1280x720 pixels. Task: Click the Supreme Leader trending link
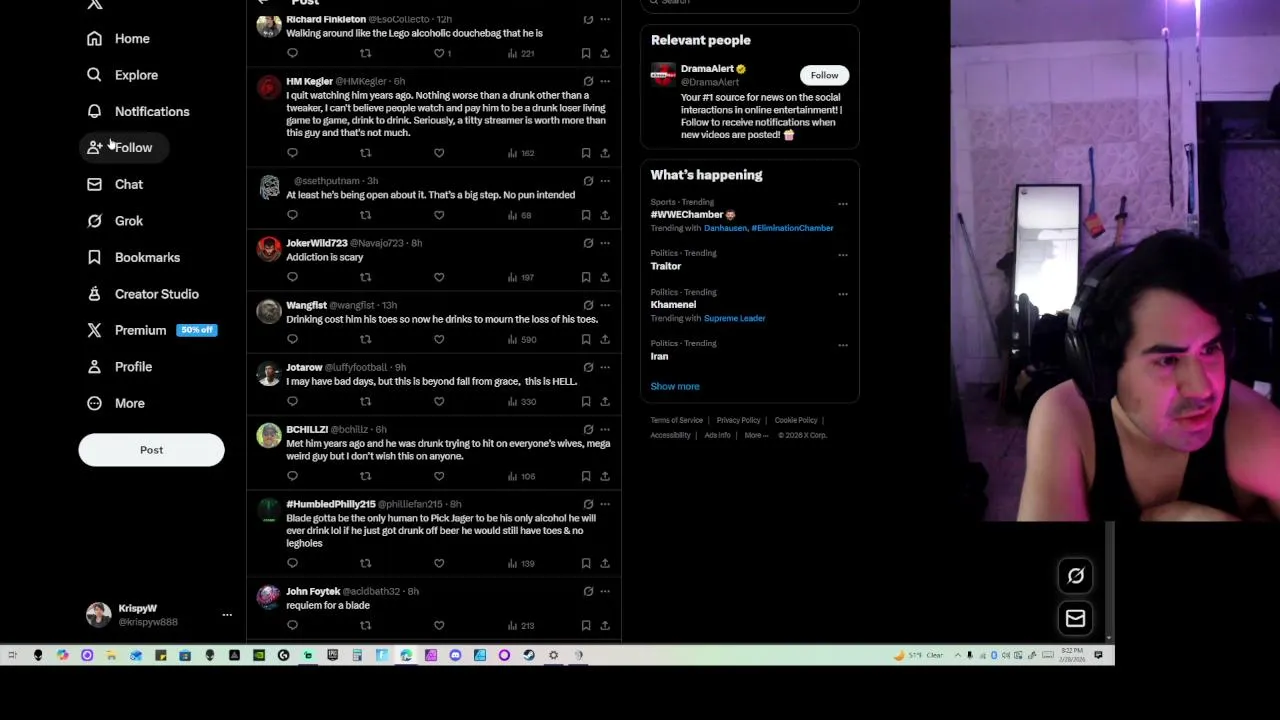(734, 318)
